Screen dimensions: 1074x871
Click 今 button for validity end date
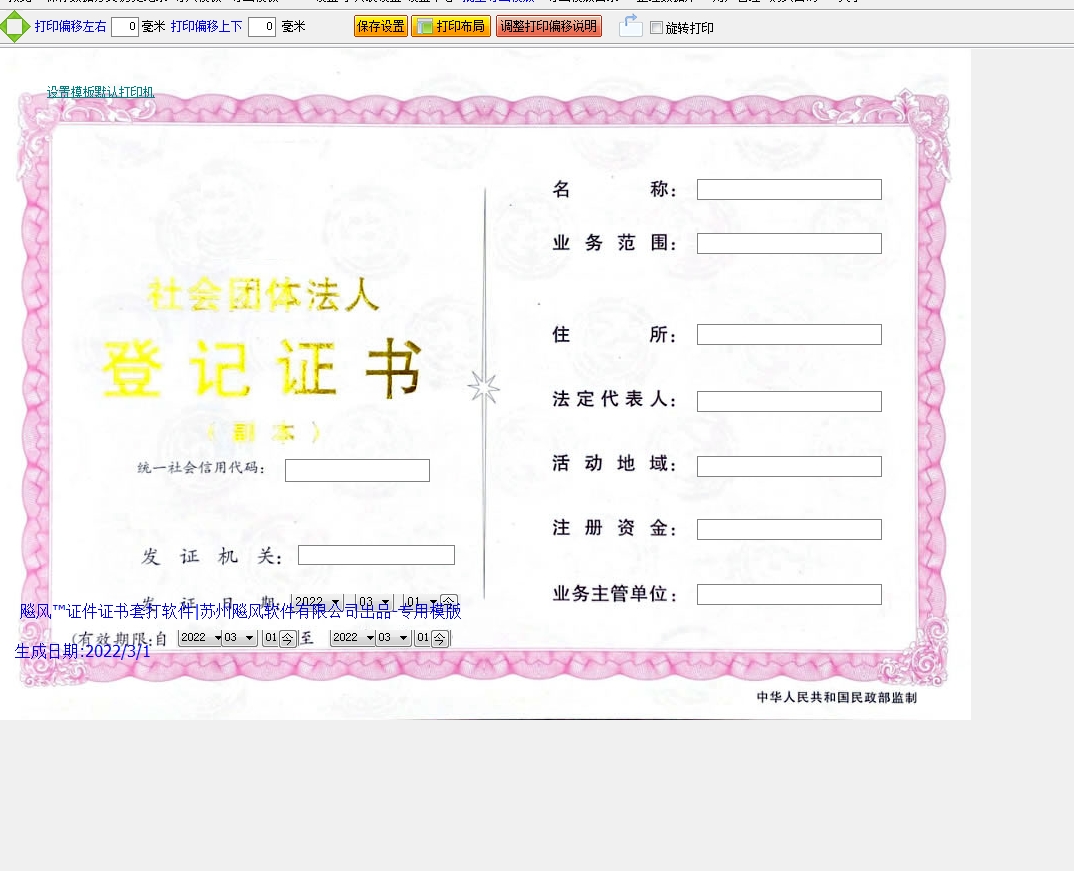click(x=440, y=638)
